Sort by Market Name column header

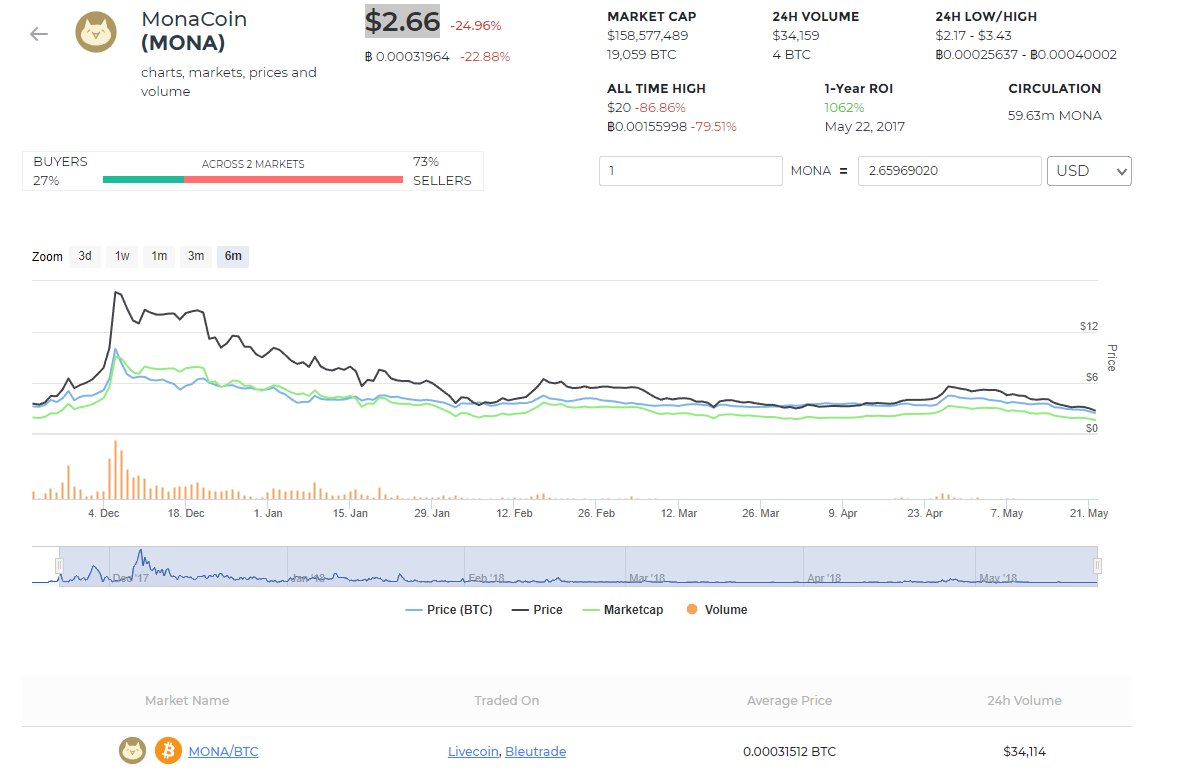point(187,700)
